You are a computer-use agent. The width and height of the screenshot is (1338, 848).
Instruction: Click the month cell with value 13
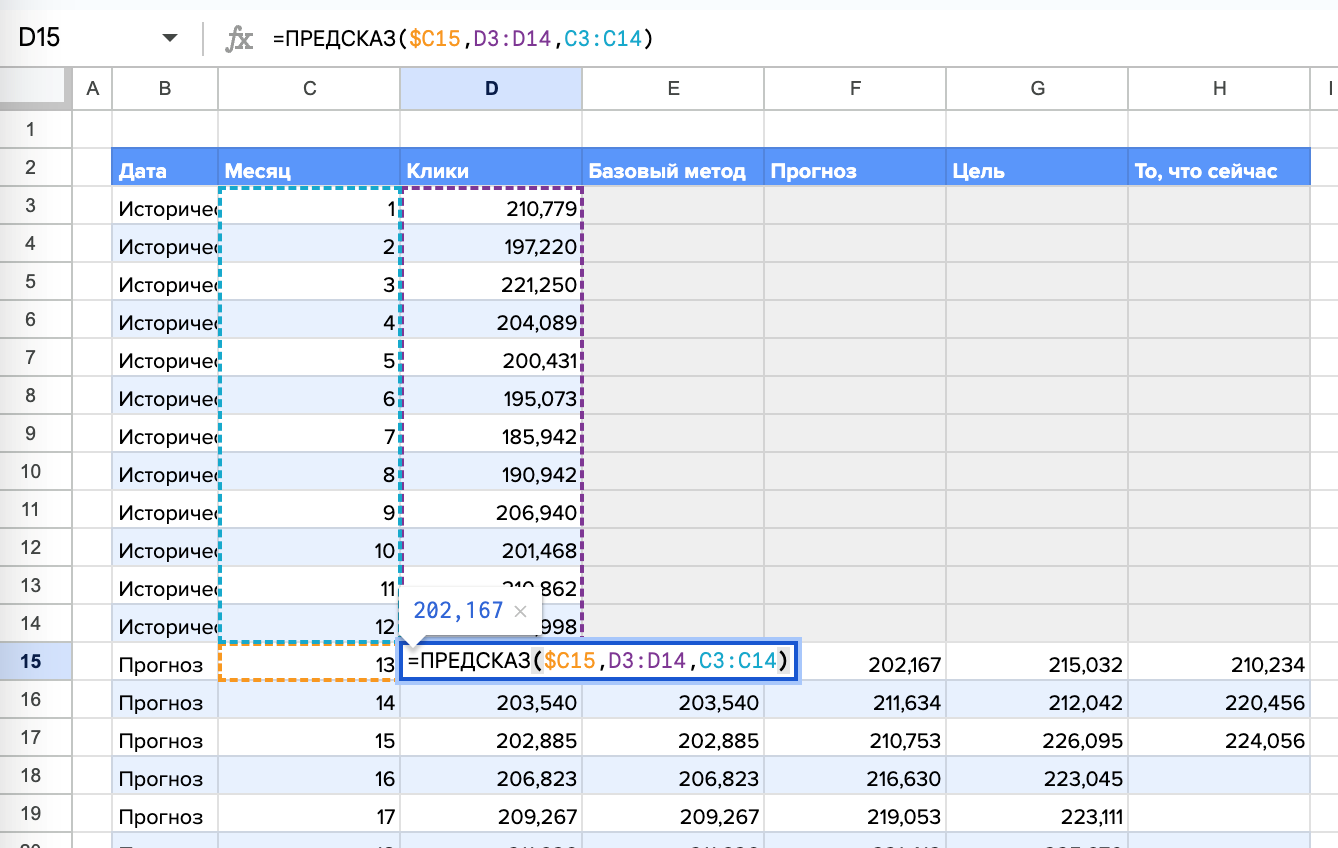click(x=309, y=665)
